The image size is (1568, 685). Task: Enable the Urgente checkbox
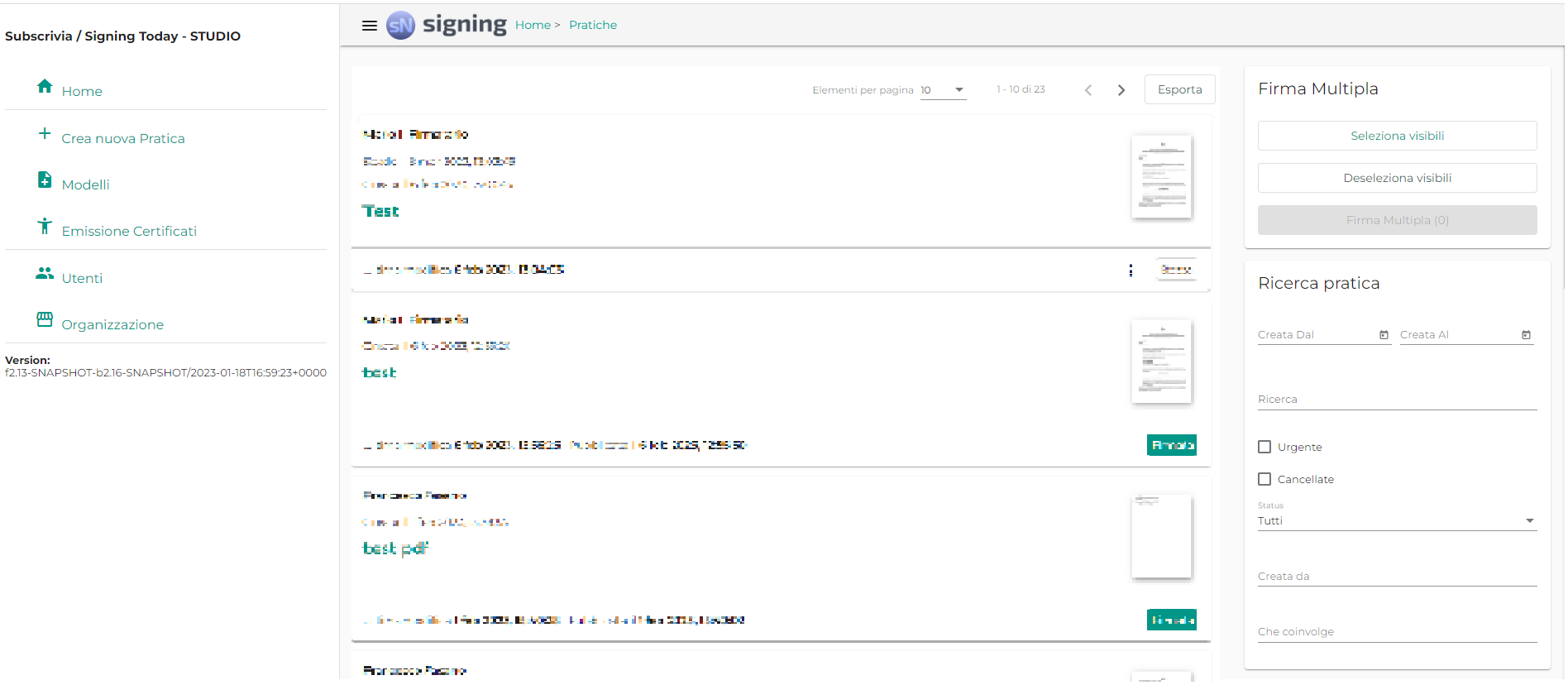(x=1264, y=448)
